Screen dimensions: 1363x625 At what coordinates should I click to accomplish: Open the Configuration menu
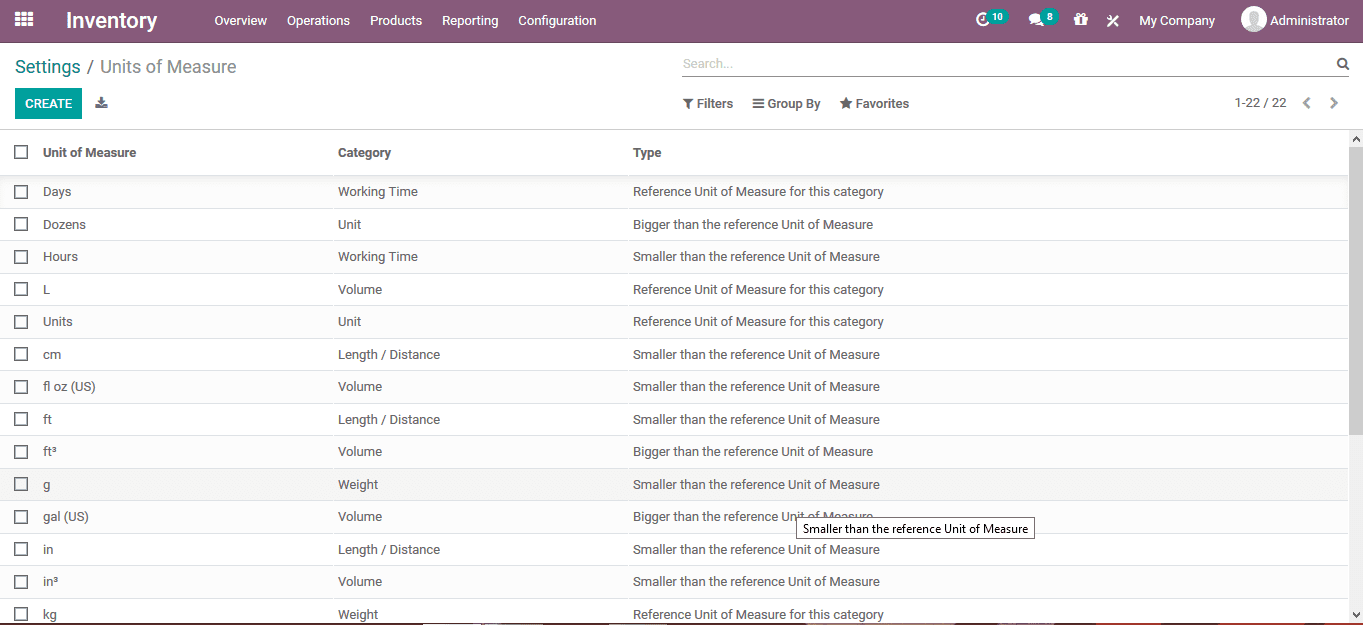[x=557, y=20]
